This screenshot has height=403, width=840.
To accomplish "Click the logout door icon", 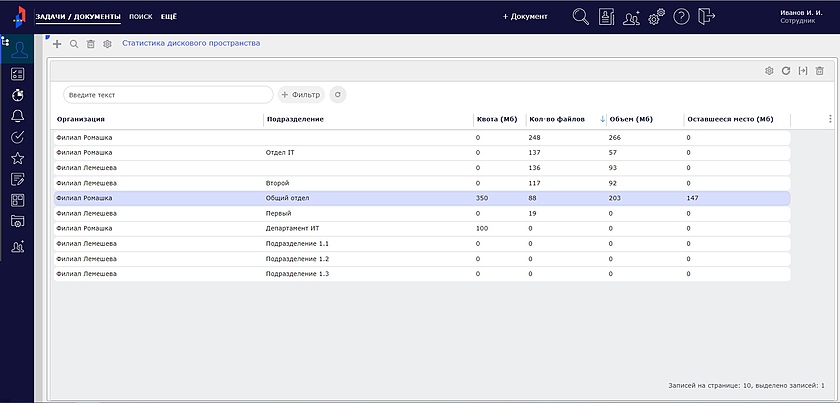I will click(708, 17).
